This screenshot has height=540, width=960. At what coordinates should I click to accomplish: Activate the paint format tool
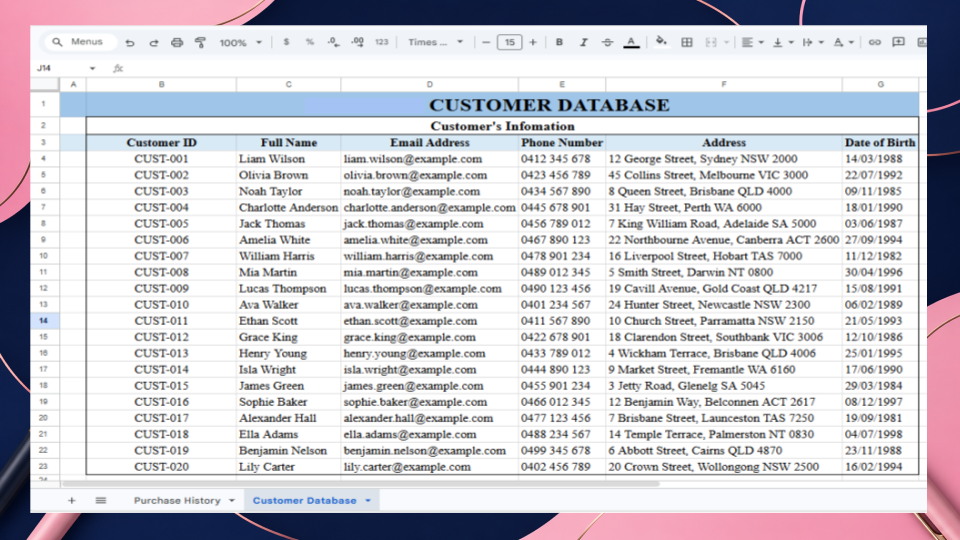coord(200,42)
